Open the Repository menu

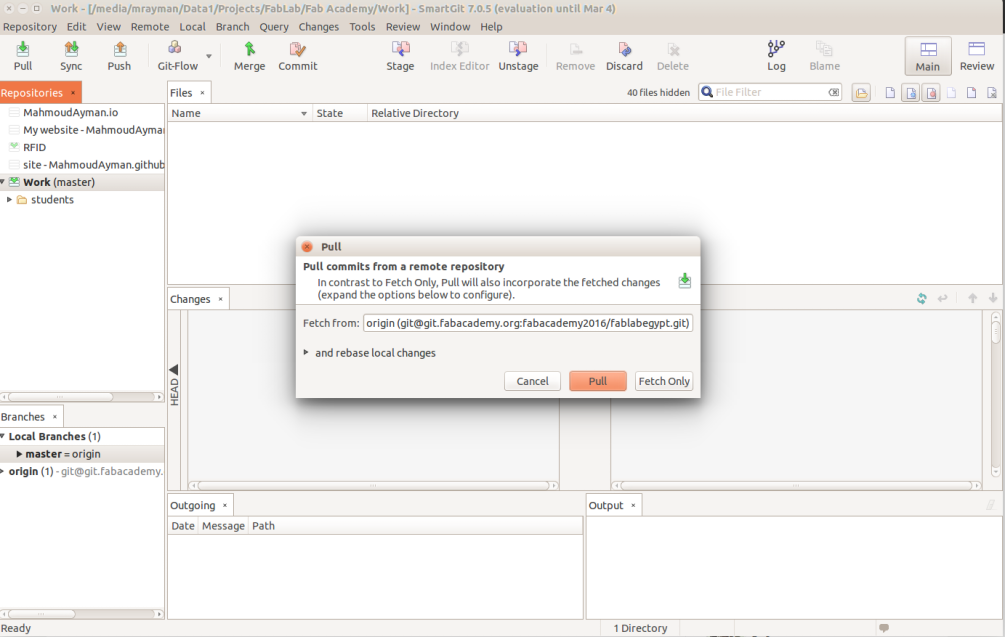pyautogui.click(x=29, y=27)
